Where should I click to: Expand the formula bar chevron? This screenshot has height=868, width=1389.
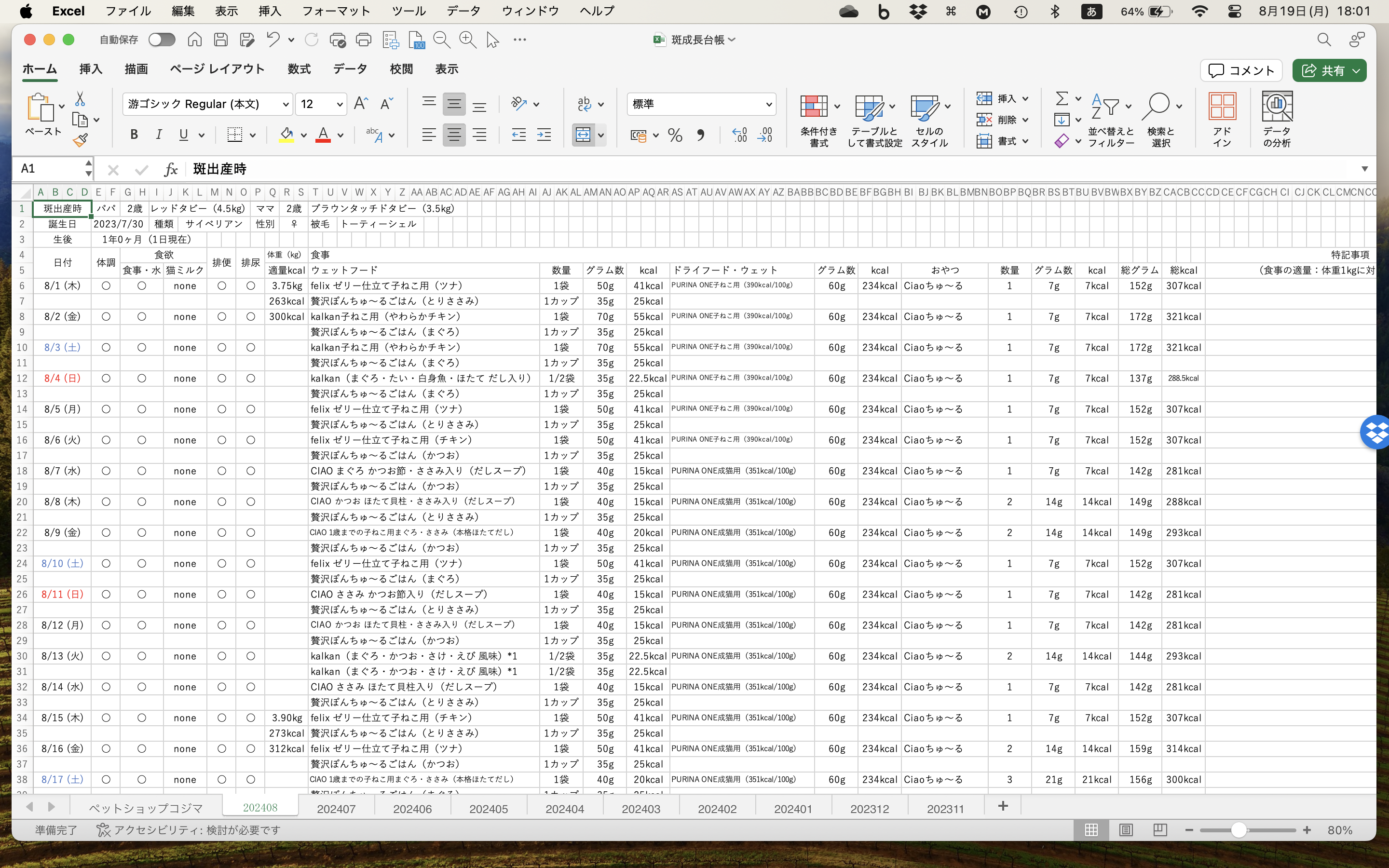(1364, 169)
